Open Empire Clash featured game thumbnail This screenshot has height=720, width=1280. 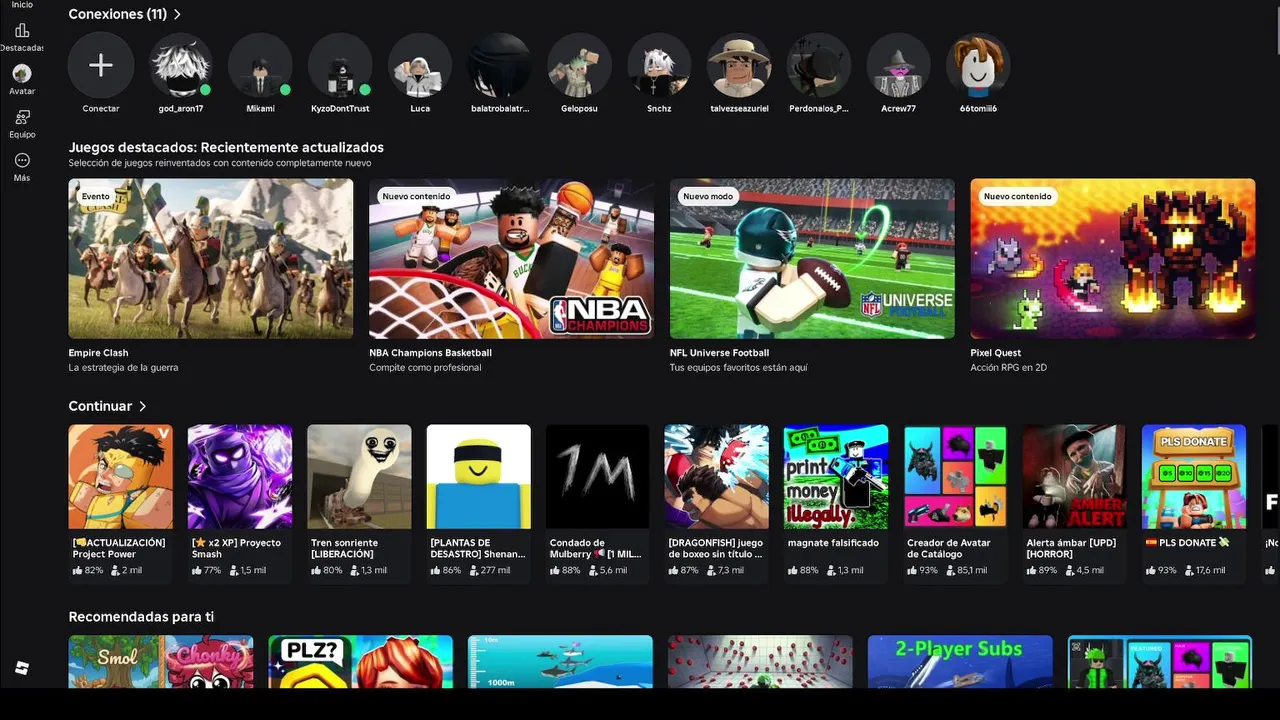pos(211,259)
